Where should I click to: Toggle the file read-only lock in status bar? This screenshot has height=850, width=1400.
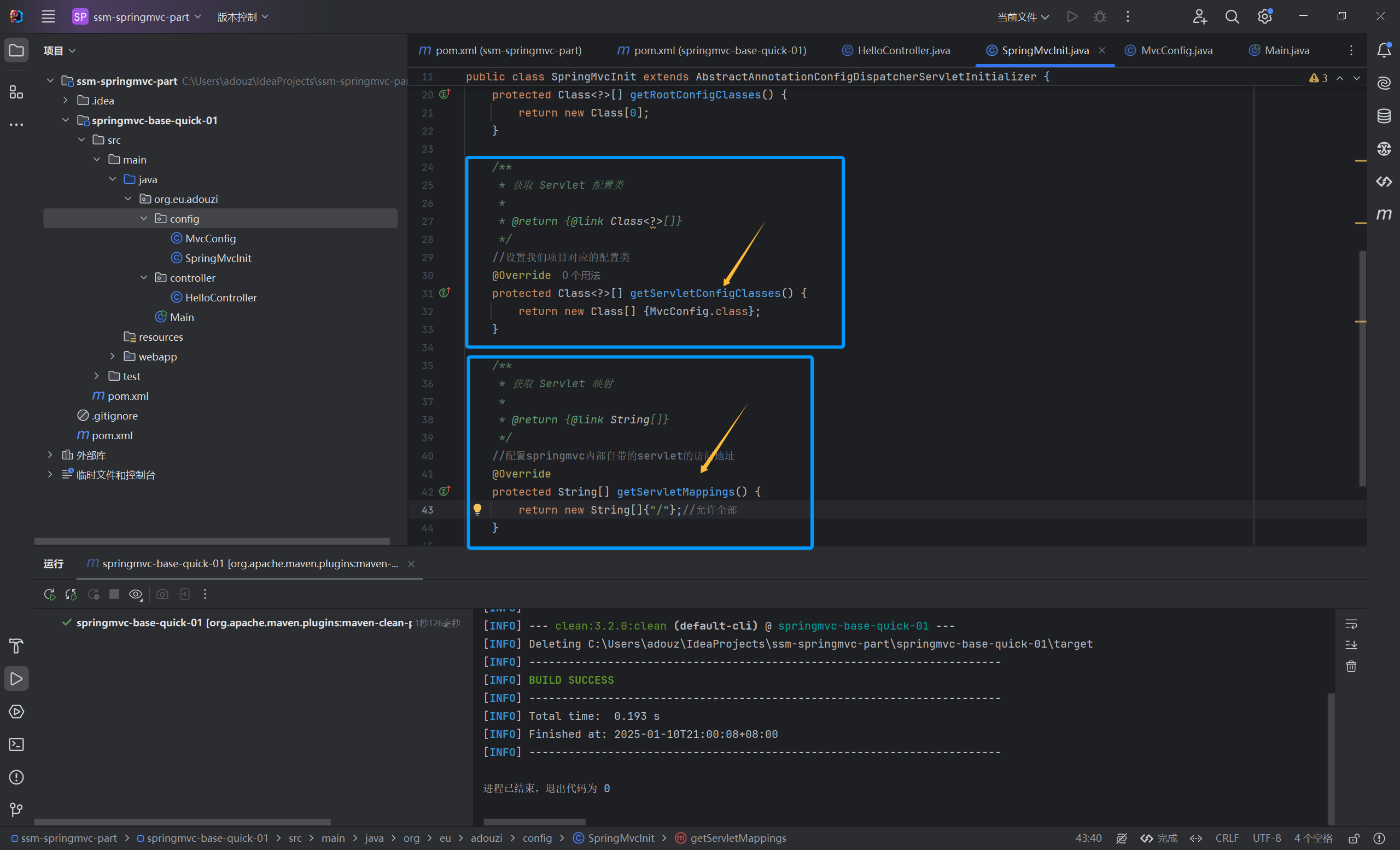click(1354, 838)
